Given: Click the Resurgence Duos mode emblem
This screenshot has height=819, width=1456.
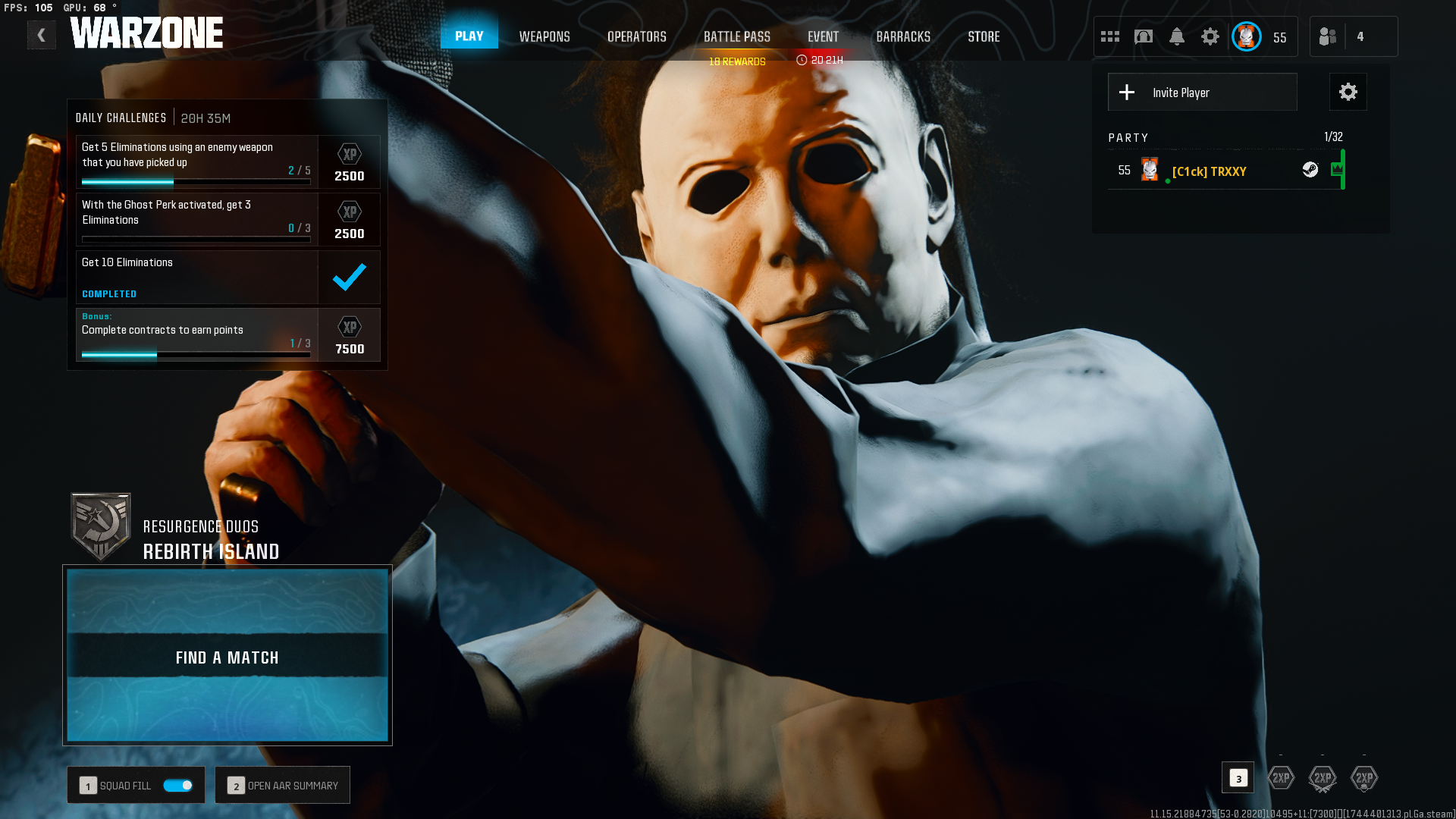Looking at the screenshot, I should coord(101,527).
